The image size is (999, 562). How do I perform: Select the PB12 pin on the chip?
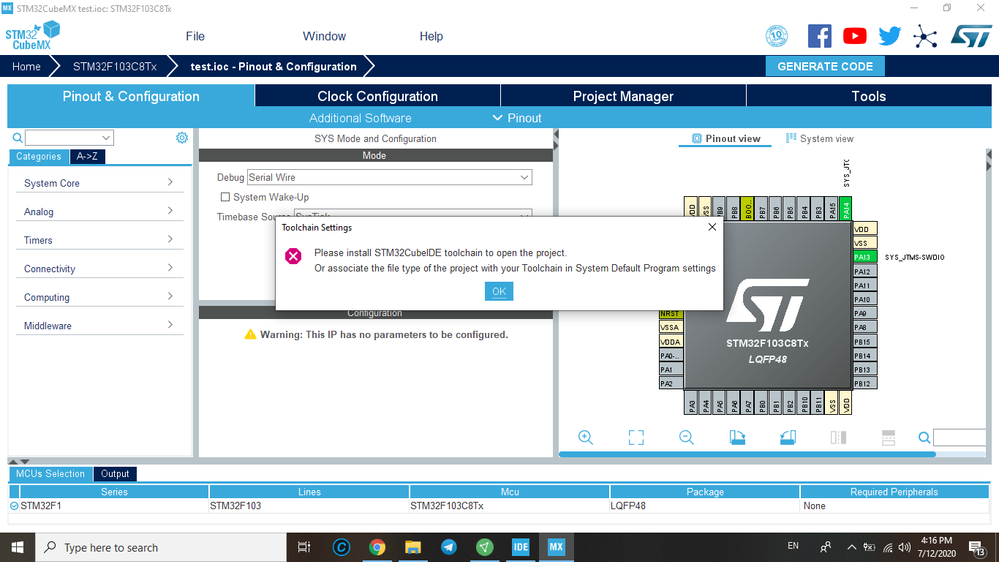(x=865, y=384)
